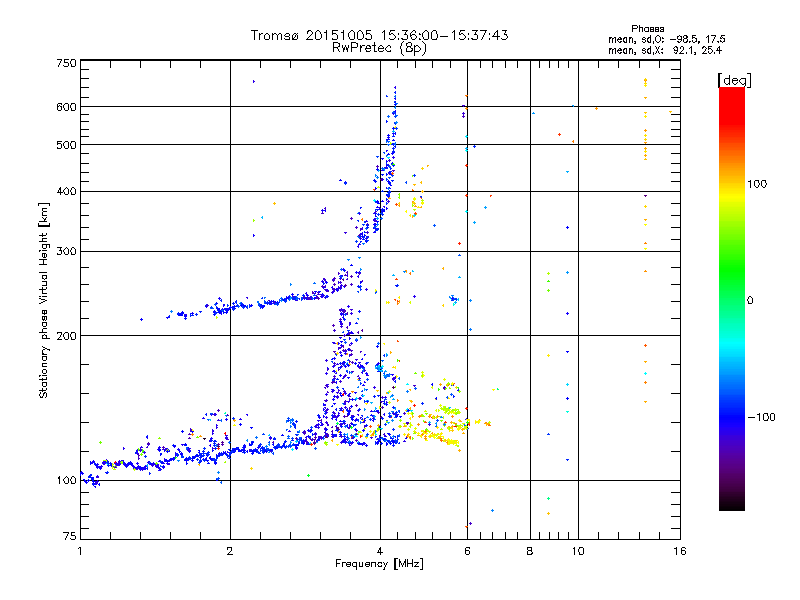Click the colorbar tick label '100'
This screenshot has width=800, height=600.
click(x=757, y=184)
